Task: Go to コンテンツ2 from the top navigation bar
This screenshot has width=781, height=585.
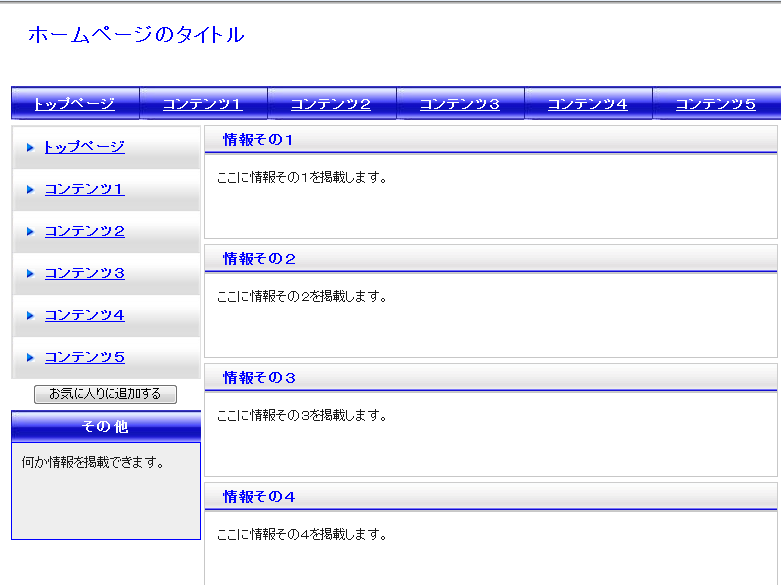Action: click(331, 104)
